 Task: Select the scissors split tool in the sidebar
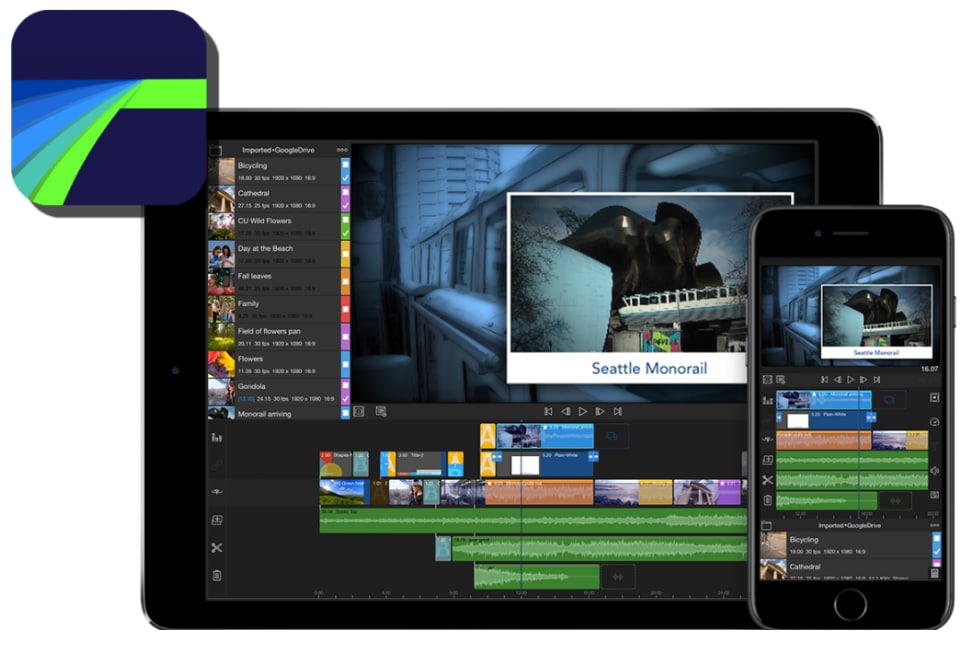tap(216, 549)
